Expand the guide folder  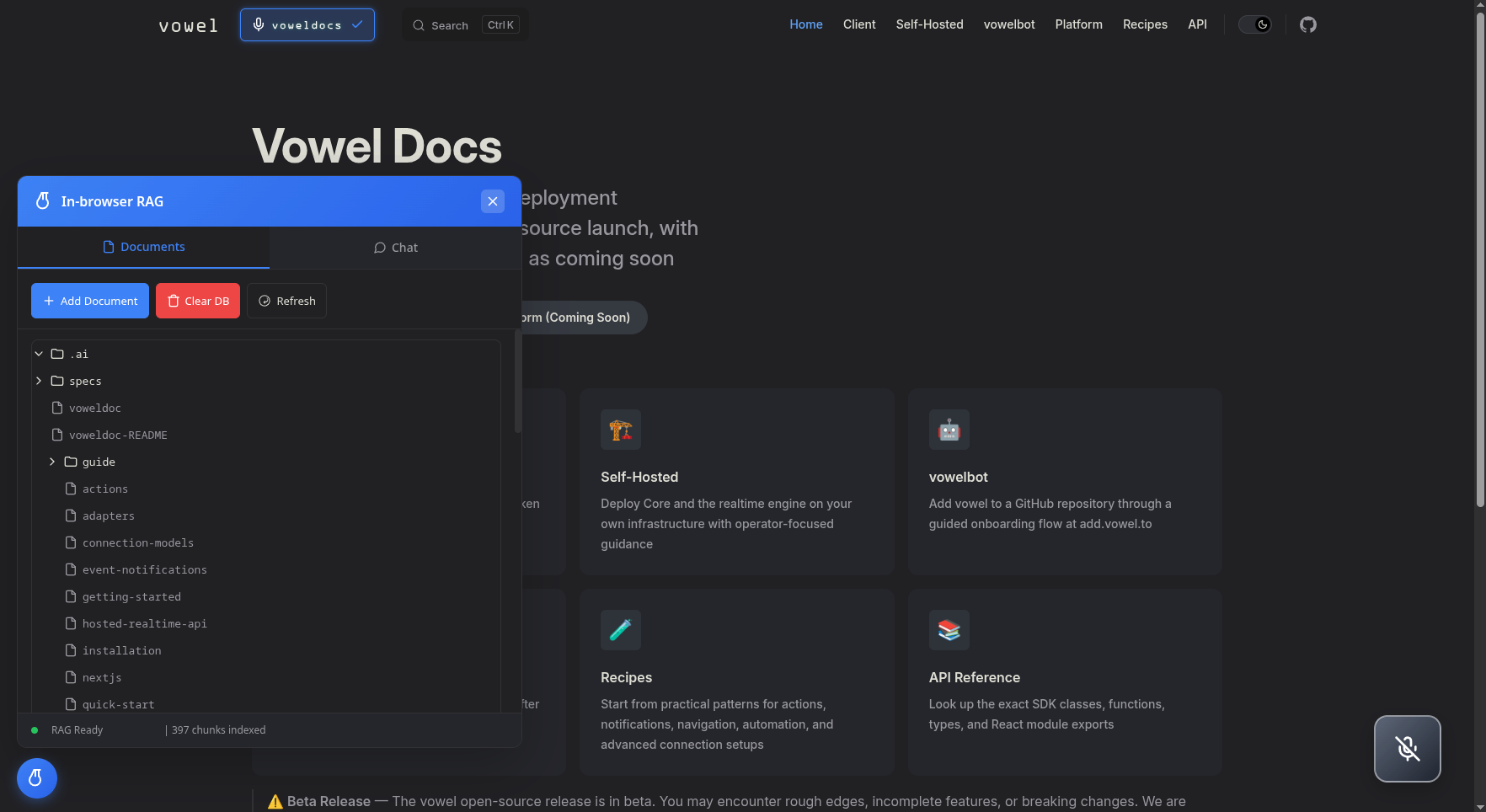pos(51,462)
